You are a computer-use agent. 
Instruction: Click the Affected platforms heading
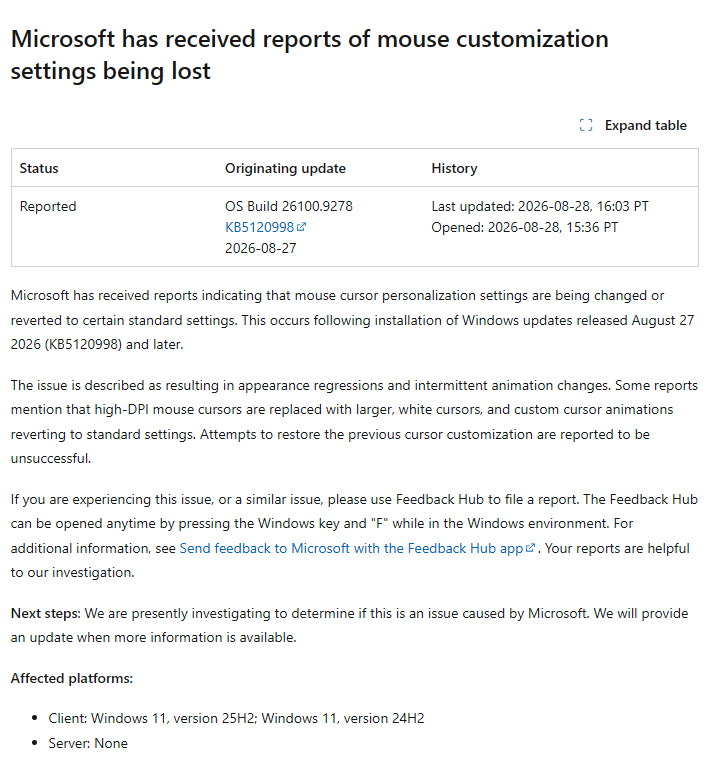72,678
